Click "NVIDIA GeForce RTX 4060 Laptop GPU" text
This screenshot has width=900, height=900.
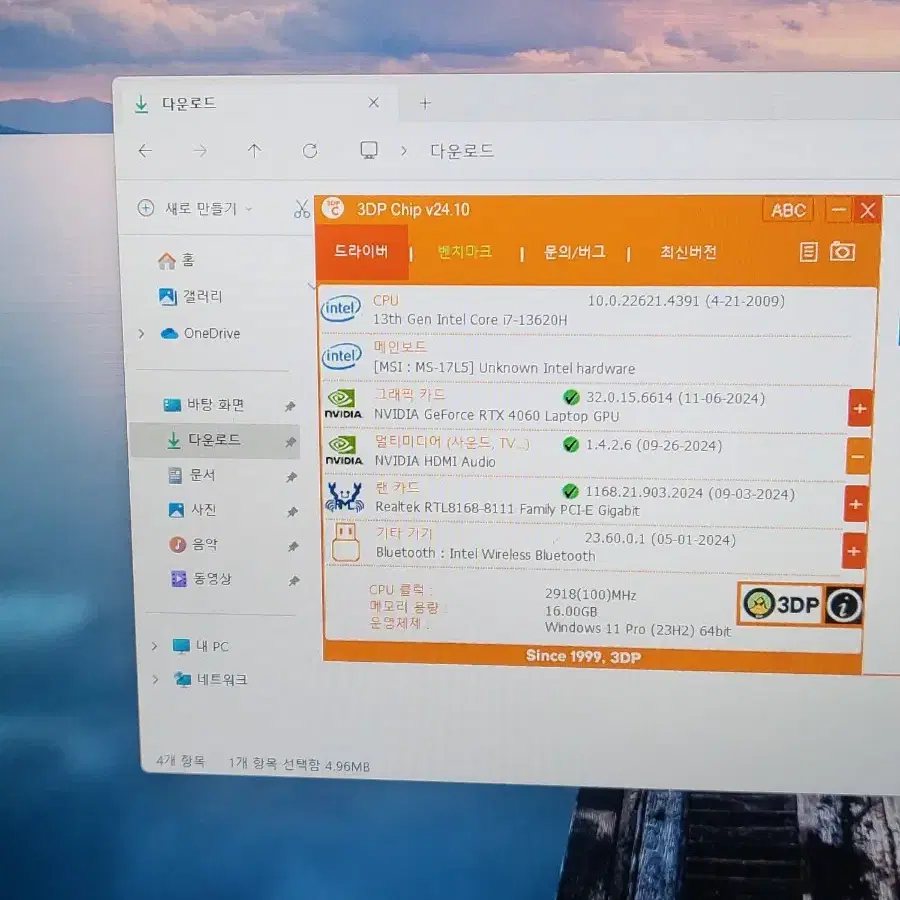(x=496, y=415)
